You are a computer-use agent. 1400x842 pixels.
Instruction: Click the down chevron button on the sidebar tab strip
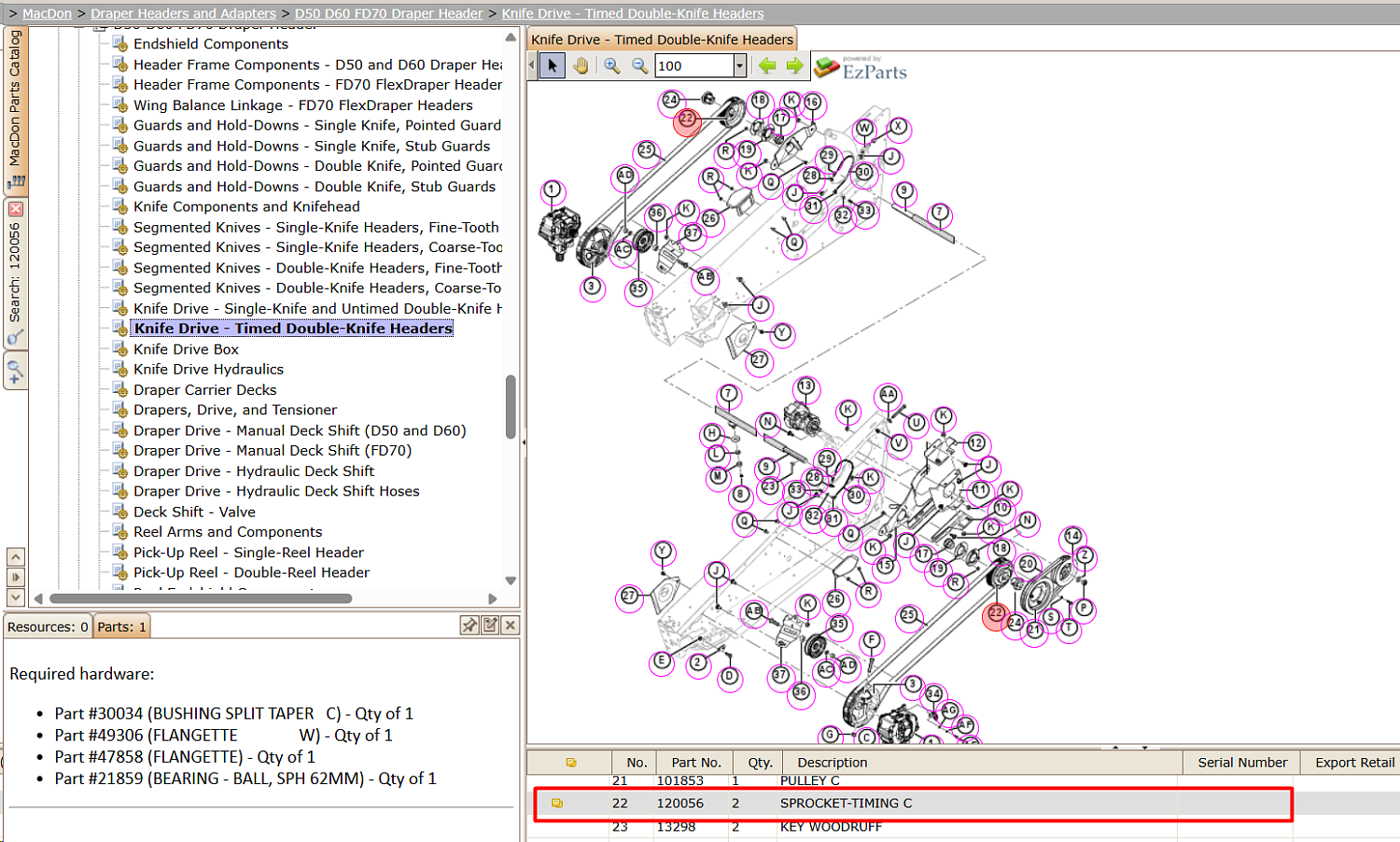tap(16, 596)
